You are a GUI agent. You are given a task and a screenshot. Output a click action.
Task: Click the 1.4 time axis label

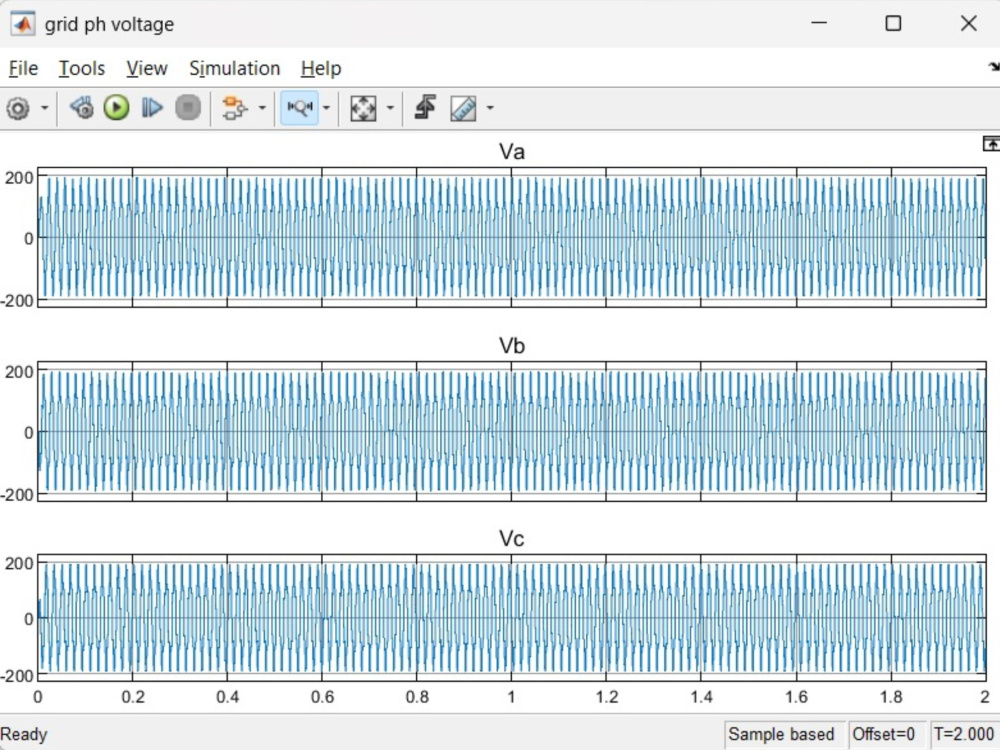tap(701, 697)
